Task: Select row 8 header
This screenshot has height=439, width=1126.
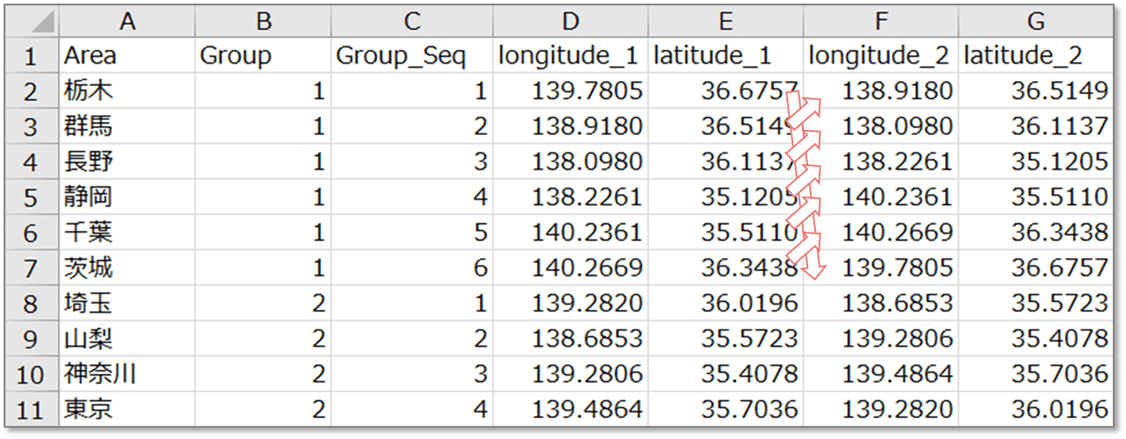Action: (34, 303)
